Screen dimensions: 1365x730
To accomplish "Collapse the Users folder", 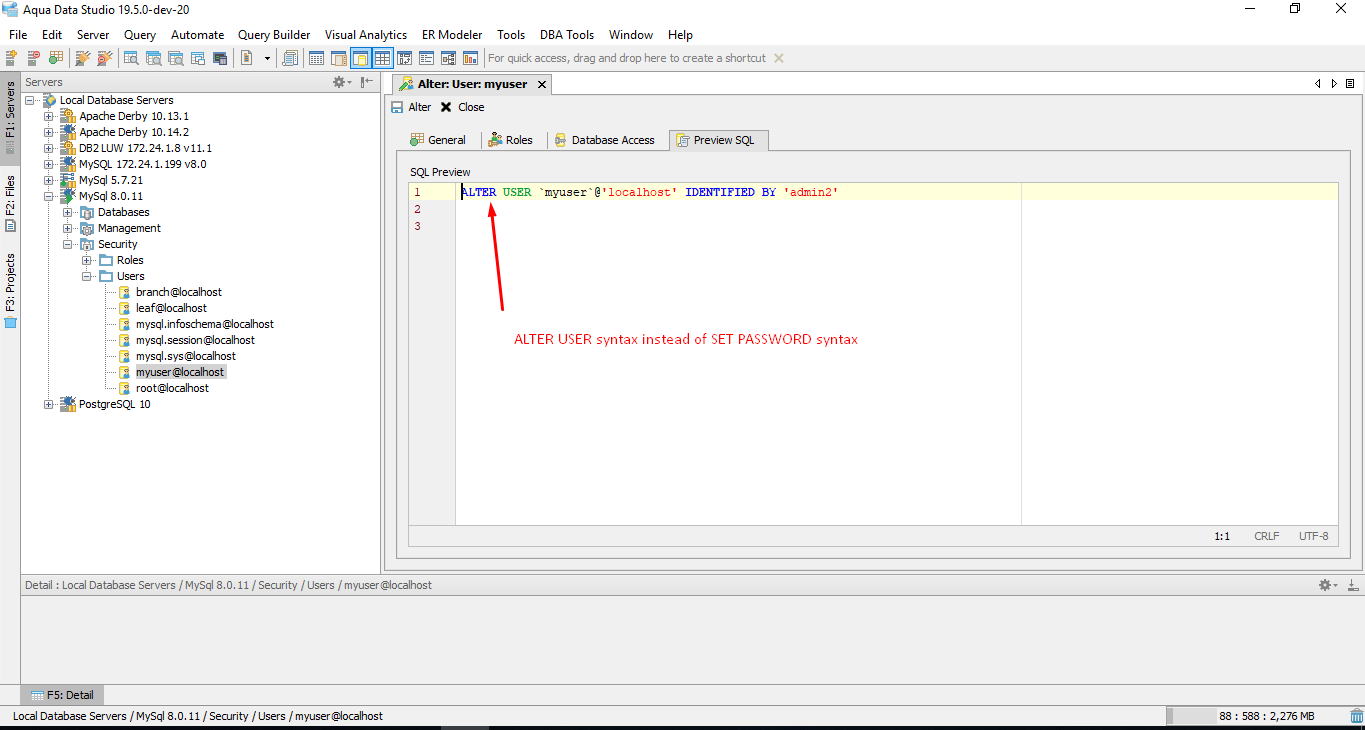I will coord(86,276).
